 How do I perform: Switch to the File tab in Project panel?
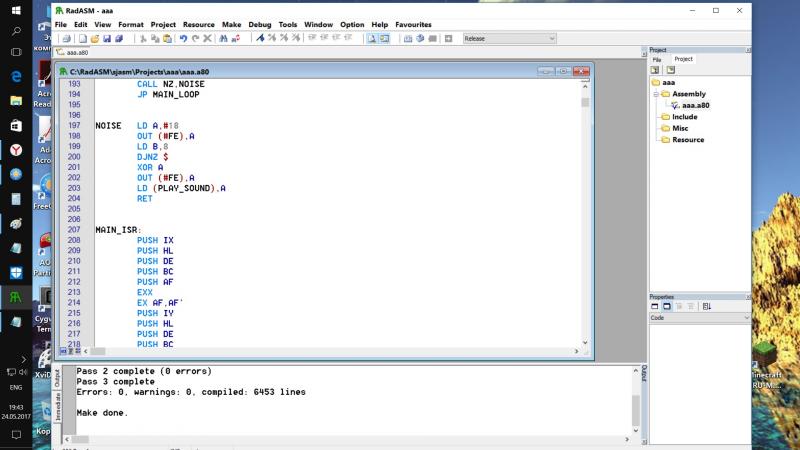click(x=657, y=59)
